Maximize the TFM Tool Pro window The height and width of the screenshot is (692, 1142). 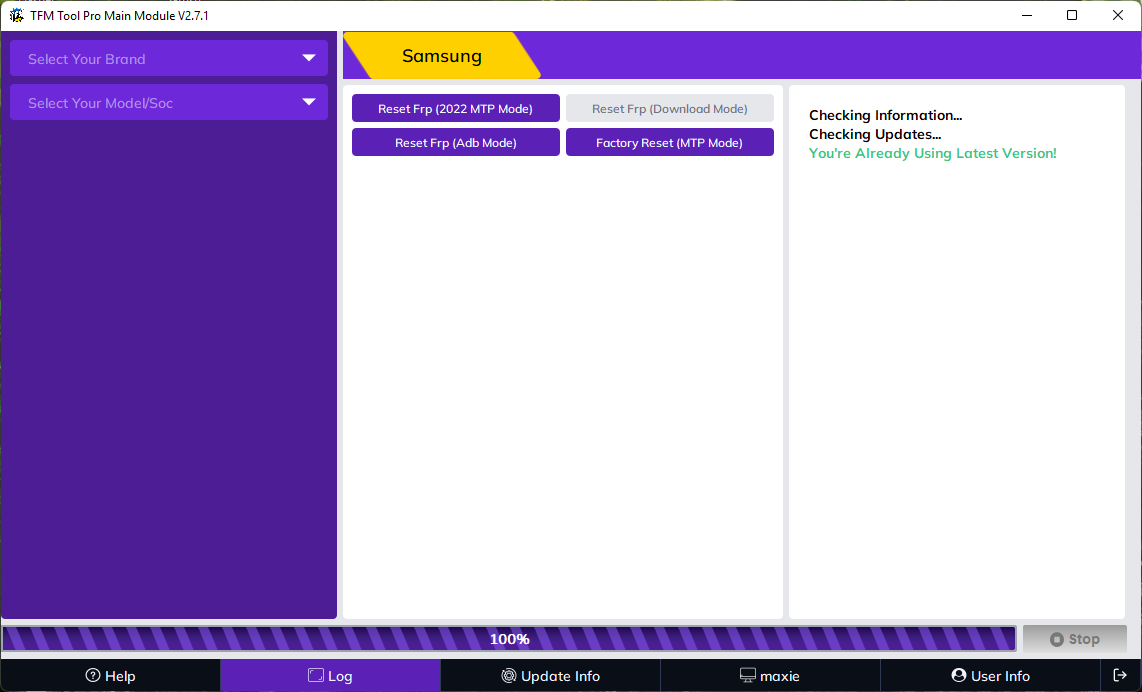(x=1071, y=15)
